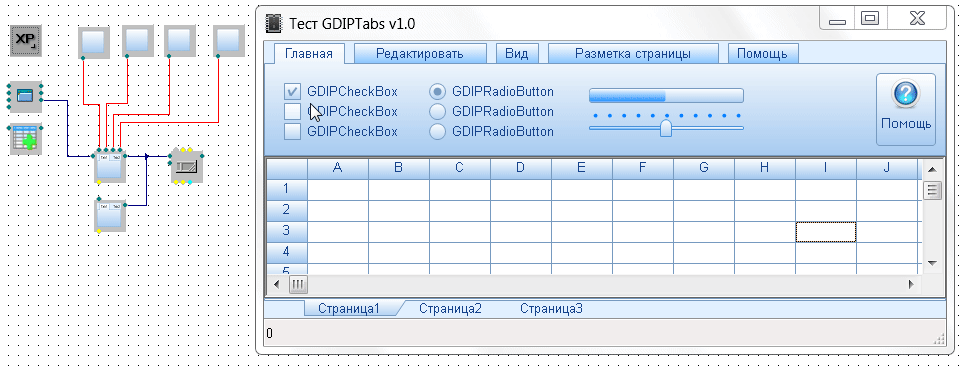Select the leftmost blue panel component
The width and height of the screenshot is (963, 366).
pos(95,42)
